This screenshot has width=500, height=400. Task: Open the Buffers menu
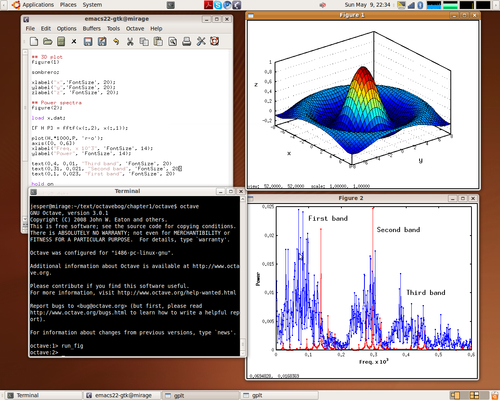tap(92, 29)
